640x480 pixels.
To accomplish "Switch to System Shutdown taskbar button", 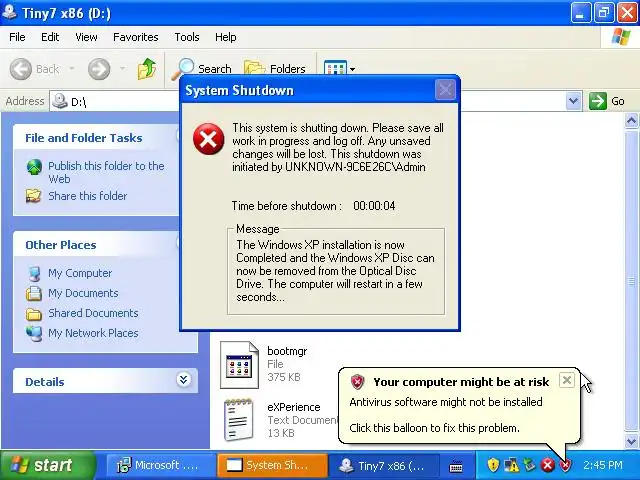I will (272, 465).
